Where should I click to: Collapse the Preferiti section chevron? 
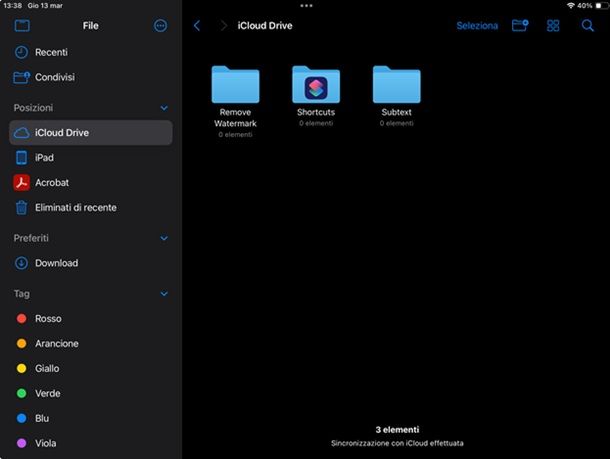point(164,238)
